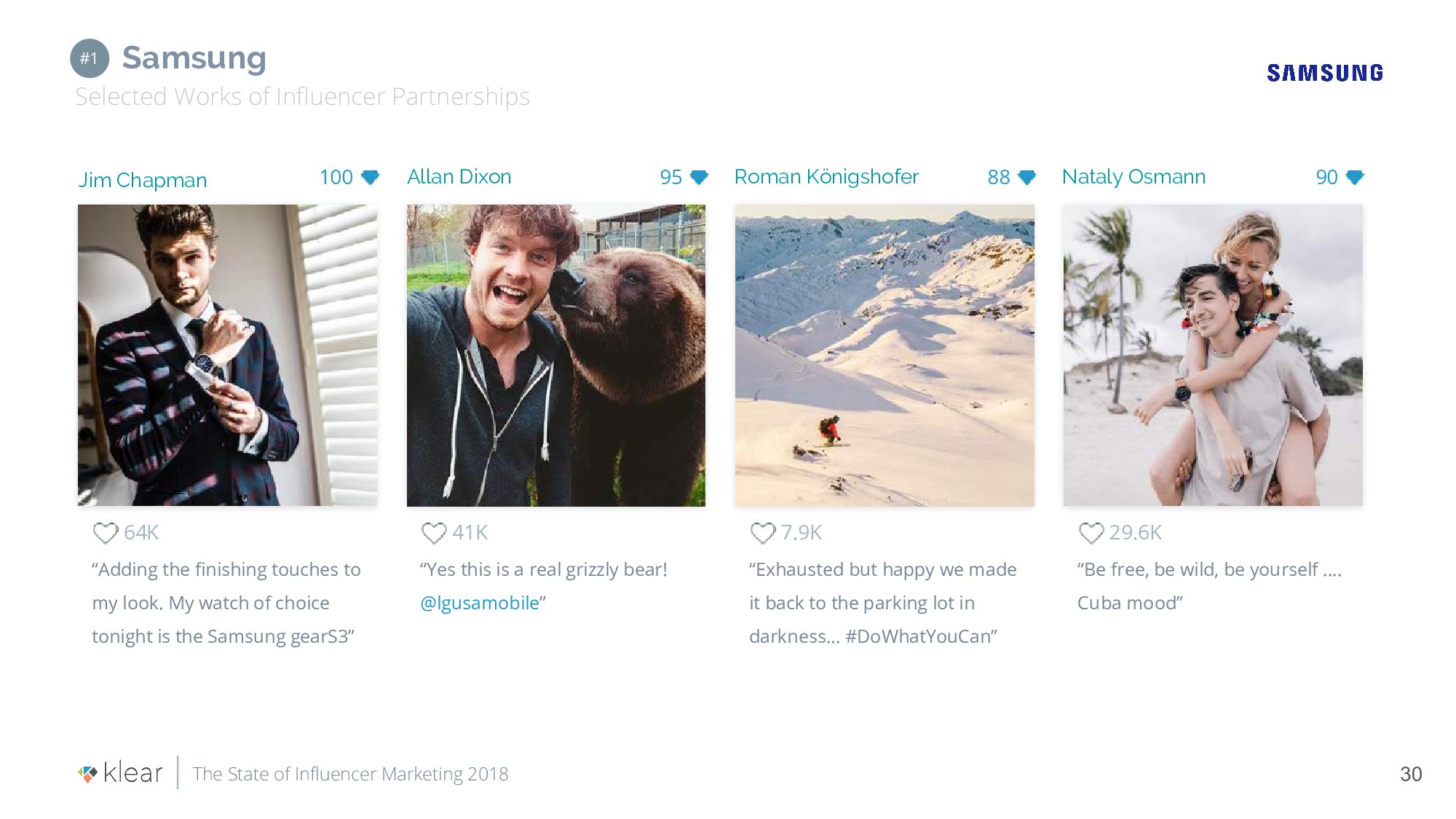Open the beach piggyback photo
Image resolution: width=1456 pixels, height=819 pixels.
(x=1213, y=355)
